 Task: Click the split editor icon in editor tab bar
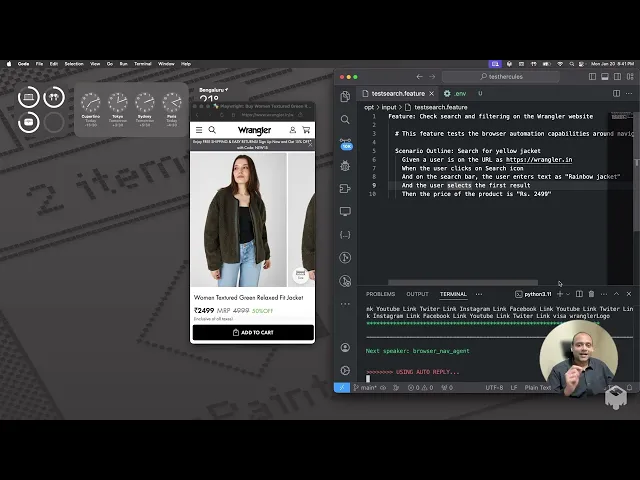(x=616, y=93)
